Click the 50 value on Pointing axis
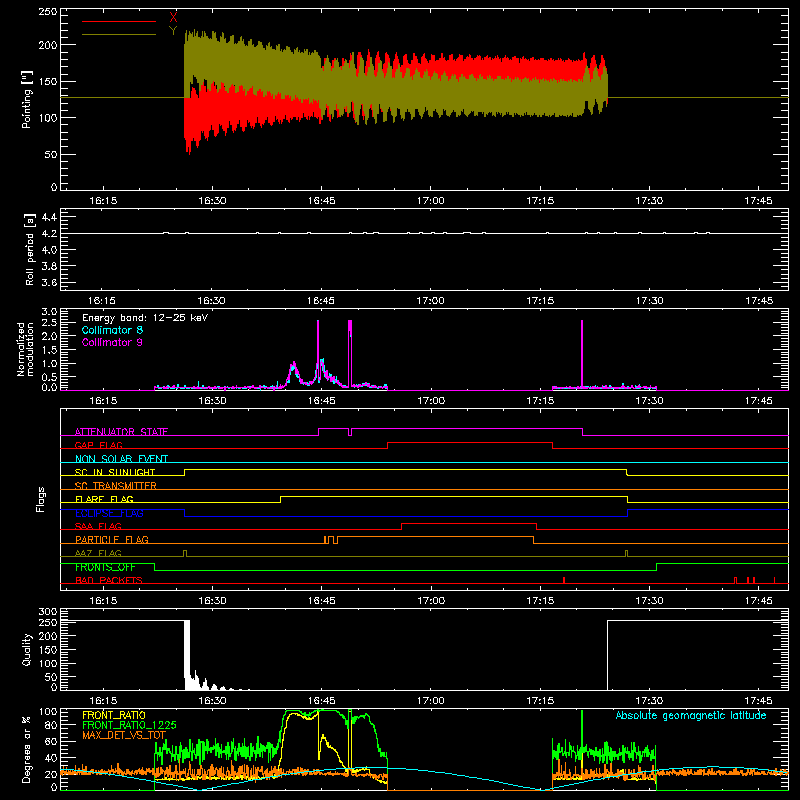Screen dimensions: 800x800 tap(51, 154)
